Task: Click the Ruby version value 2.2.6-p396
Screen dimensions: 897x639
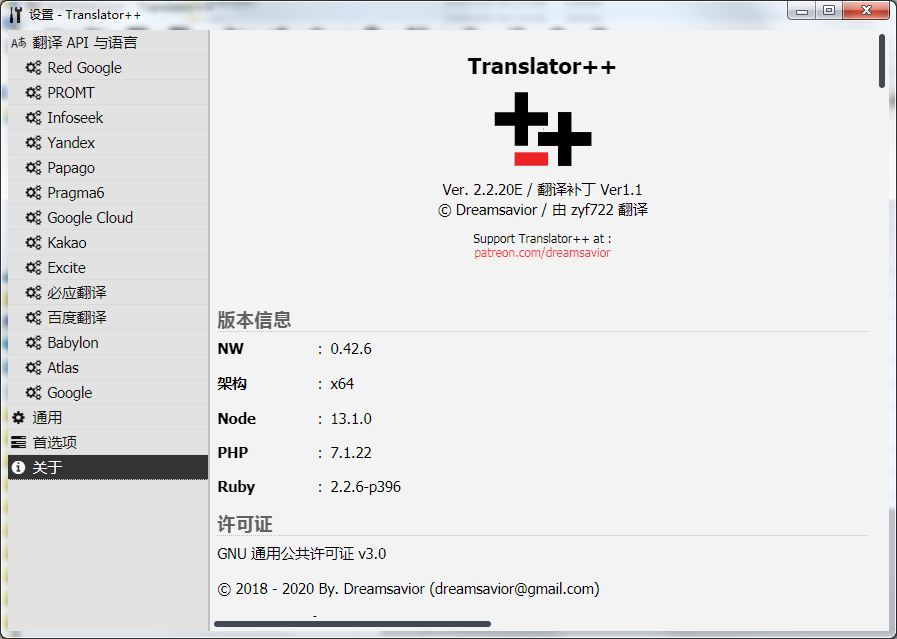Action: point(366,487)
